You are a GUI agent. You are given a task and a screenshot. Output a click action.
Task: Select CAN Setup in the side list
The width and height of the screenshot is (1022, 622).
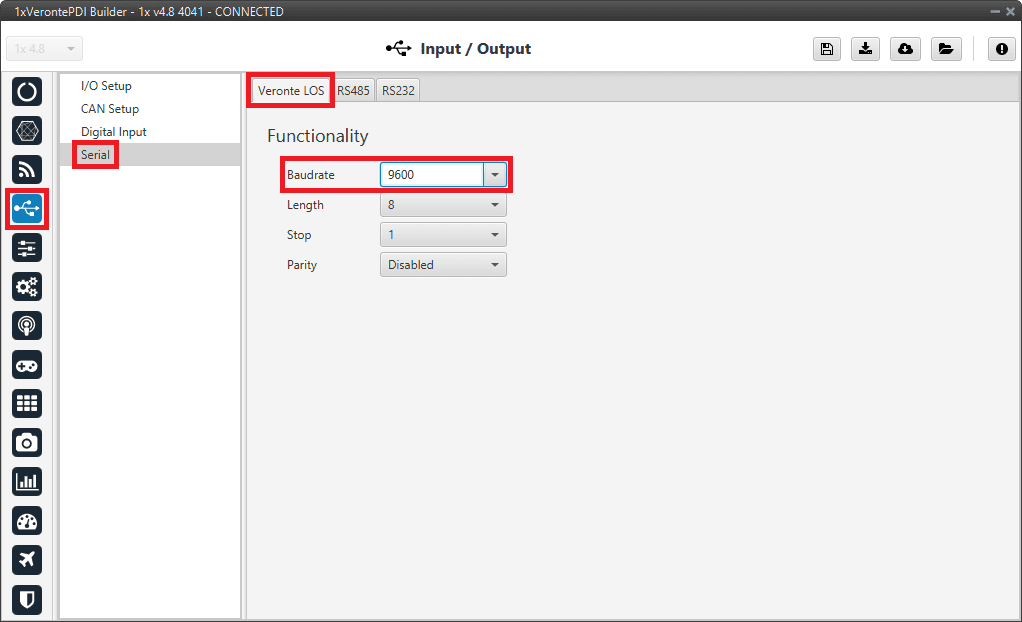click(x=110, y=109)
